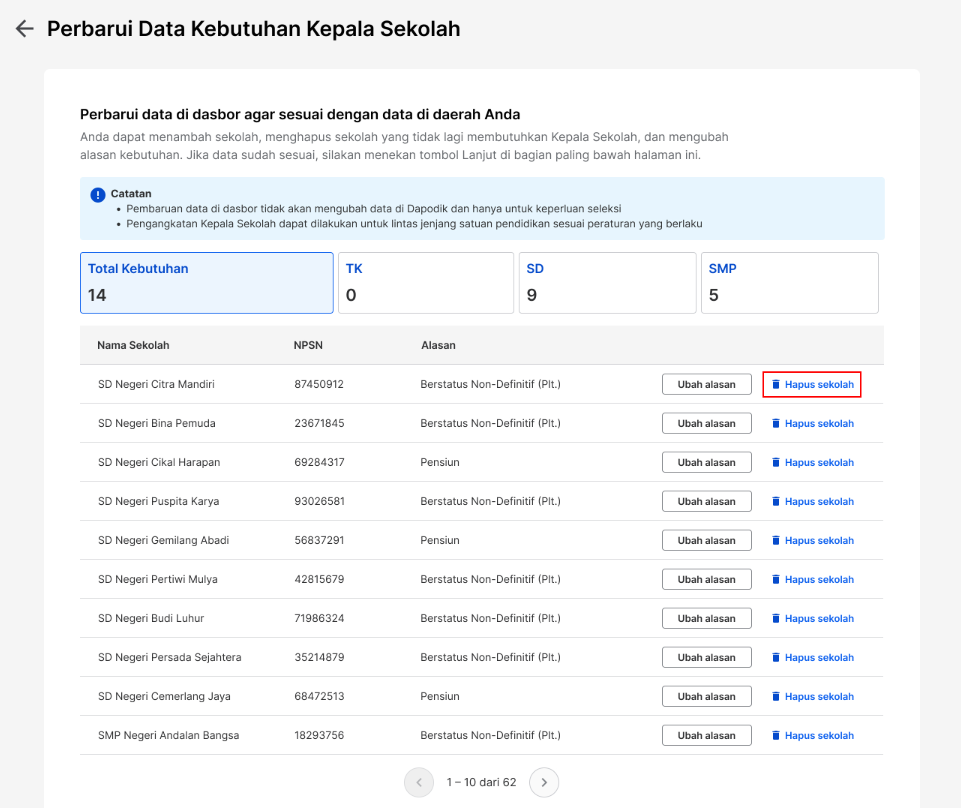Click the Nama Sekolah column header

(x=133, y=345)
